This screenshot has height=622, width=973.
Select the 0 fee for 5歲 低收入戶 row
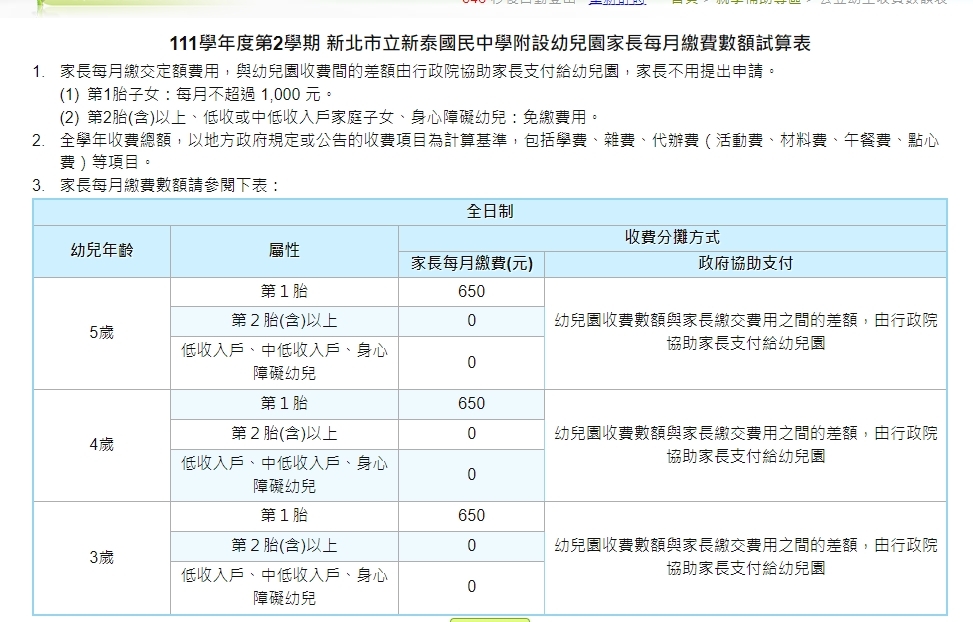coord(472,363)
